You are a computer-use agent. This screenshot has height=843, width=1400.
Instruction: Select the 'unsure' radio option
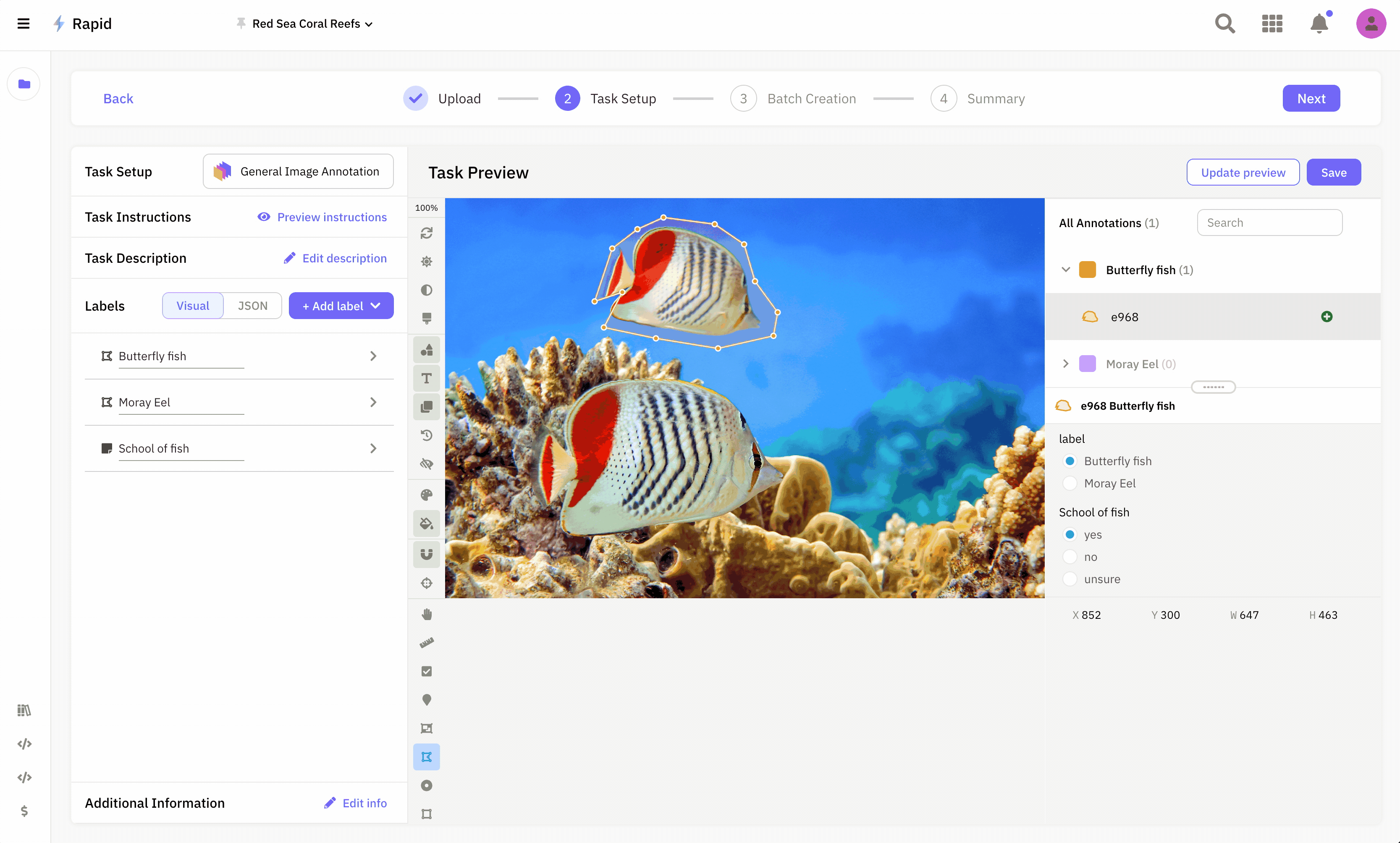[1070, 579]
